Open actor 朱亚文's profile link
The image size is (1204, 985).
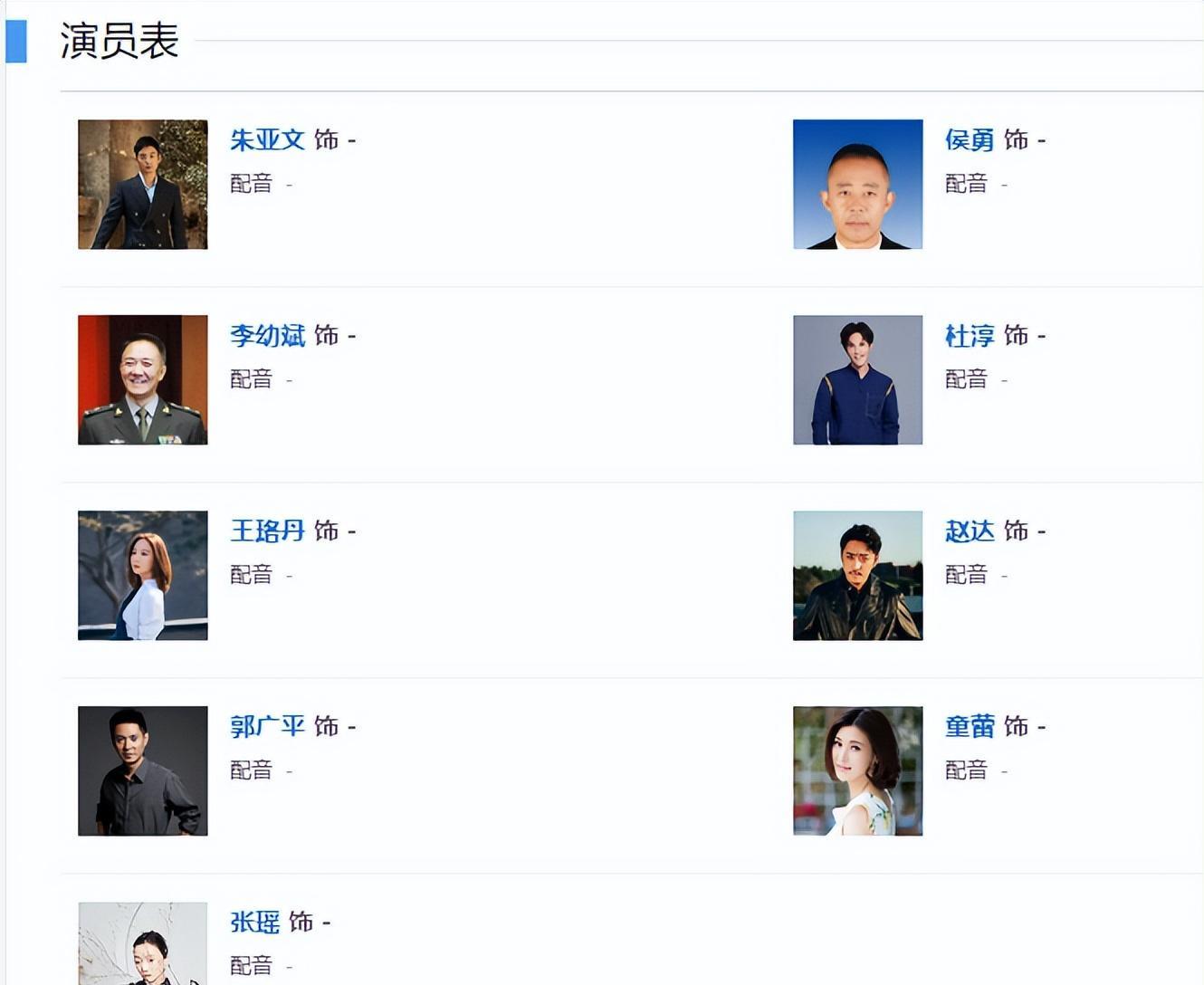(x=267, y=140)
